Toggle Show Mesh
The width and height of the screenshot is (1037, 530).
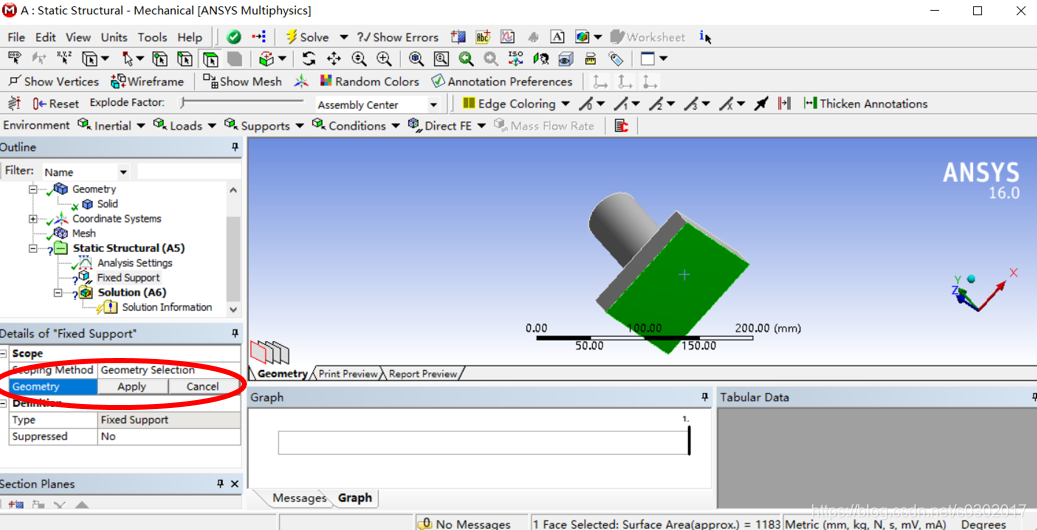pyautogui.click(x=242, y=81)
